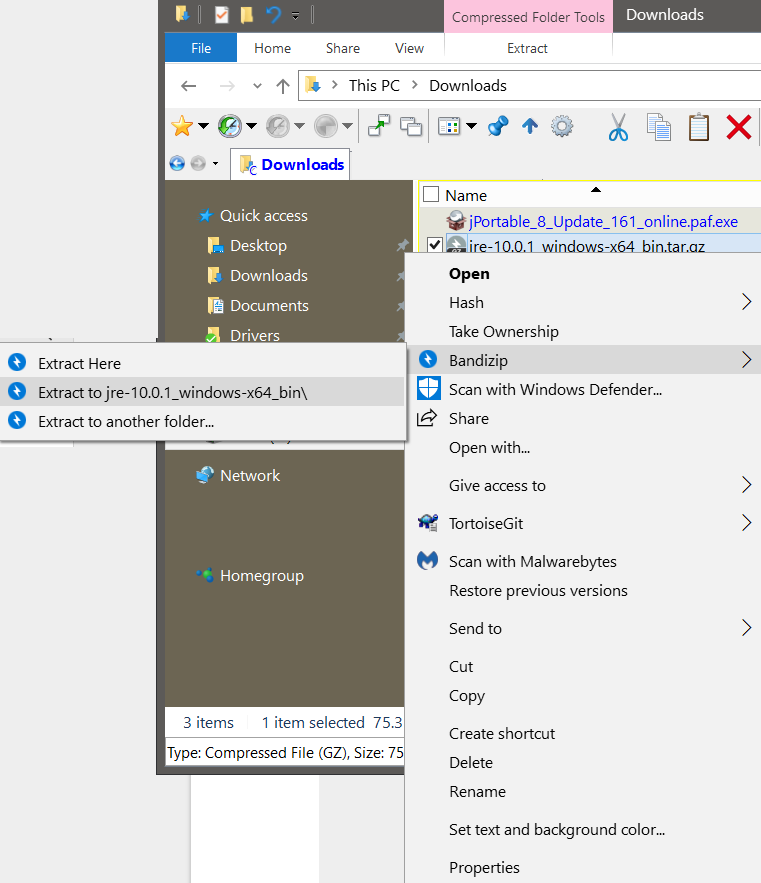Switch to the Home ribbon tab
The height and width of the screenshot is (883, 761).
pyautogui.click(x=272, y=48)
